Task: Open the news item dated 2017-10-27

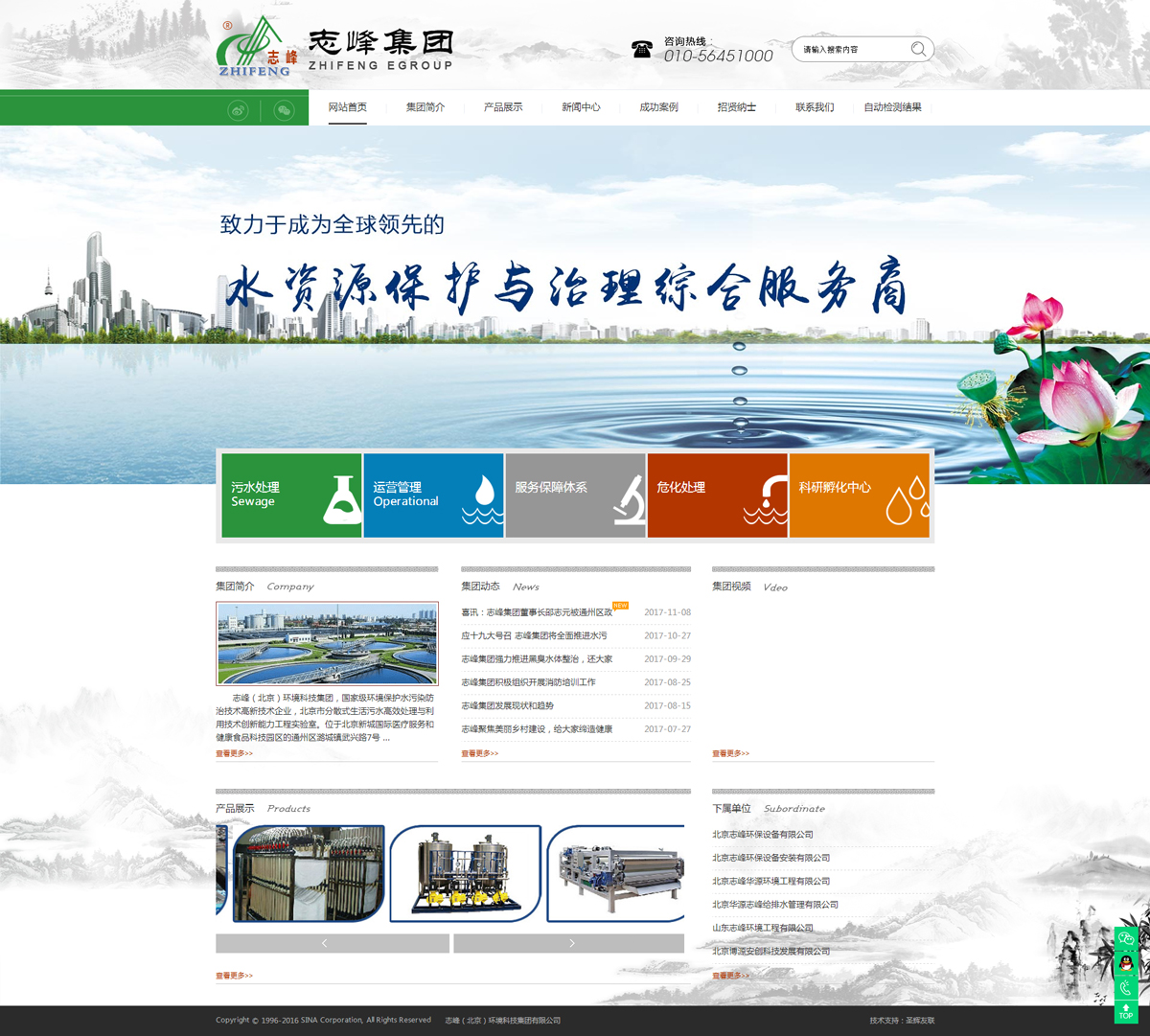Action: tap(534, 636)
